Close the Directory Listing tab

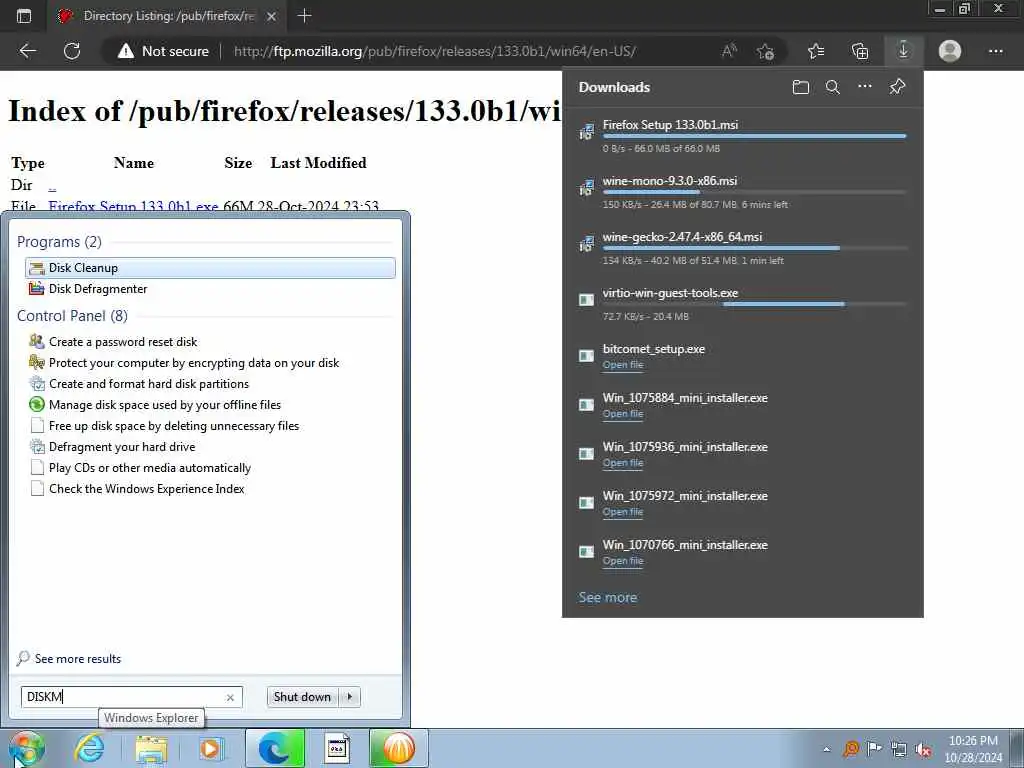272,16
